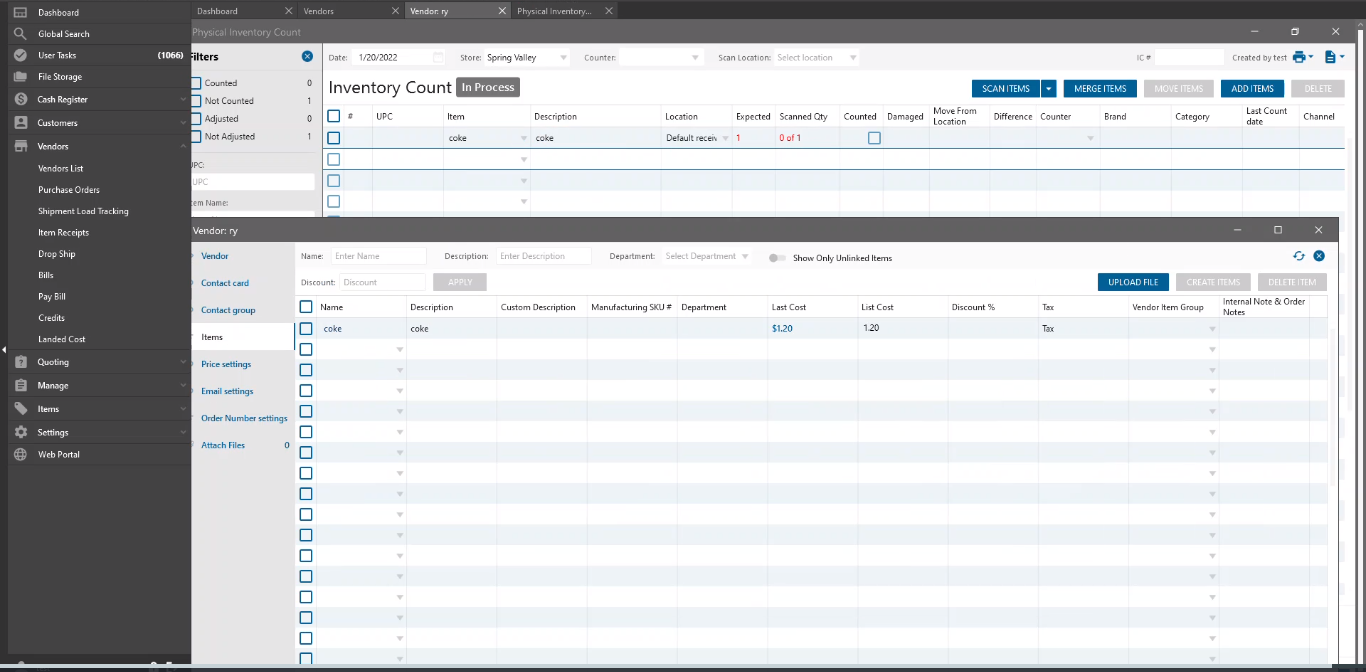The width and height of the screenshot is (1366, 672).
Task: Tick the Counted checkbox in coke row
Action: (x=874, y=138)
